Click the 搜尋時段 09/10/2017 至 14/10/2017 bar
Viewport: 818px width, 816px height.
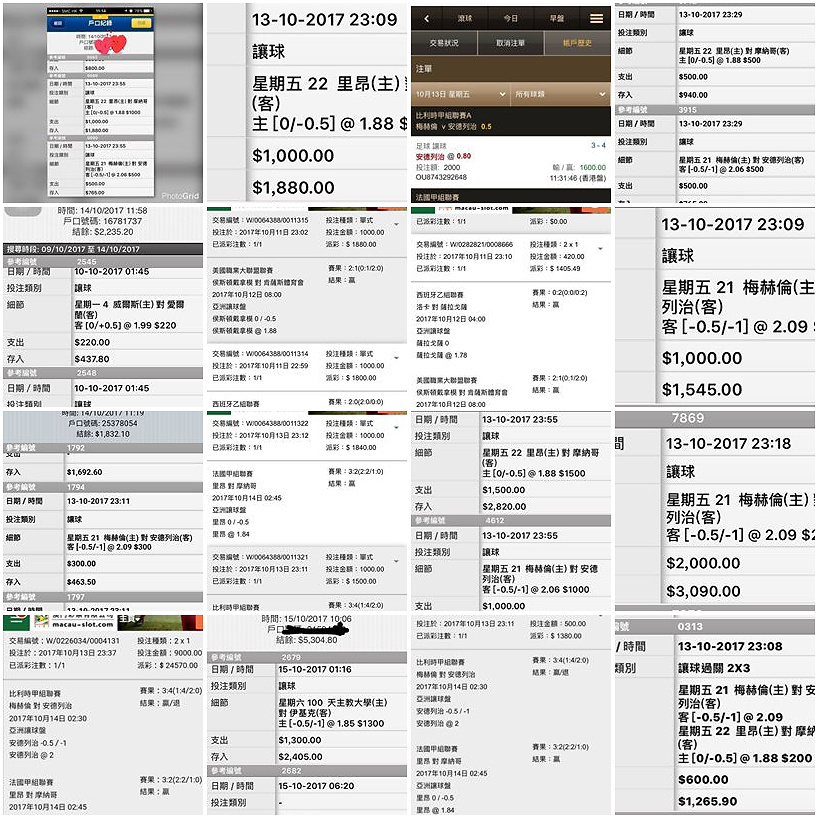click(x=103, y=249)
